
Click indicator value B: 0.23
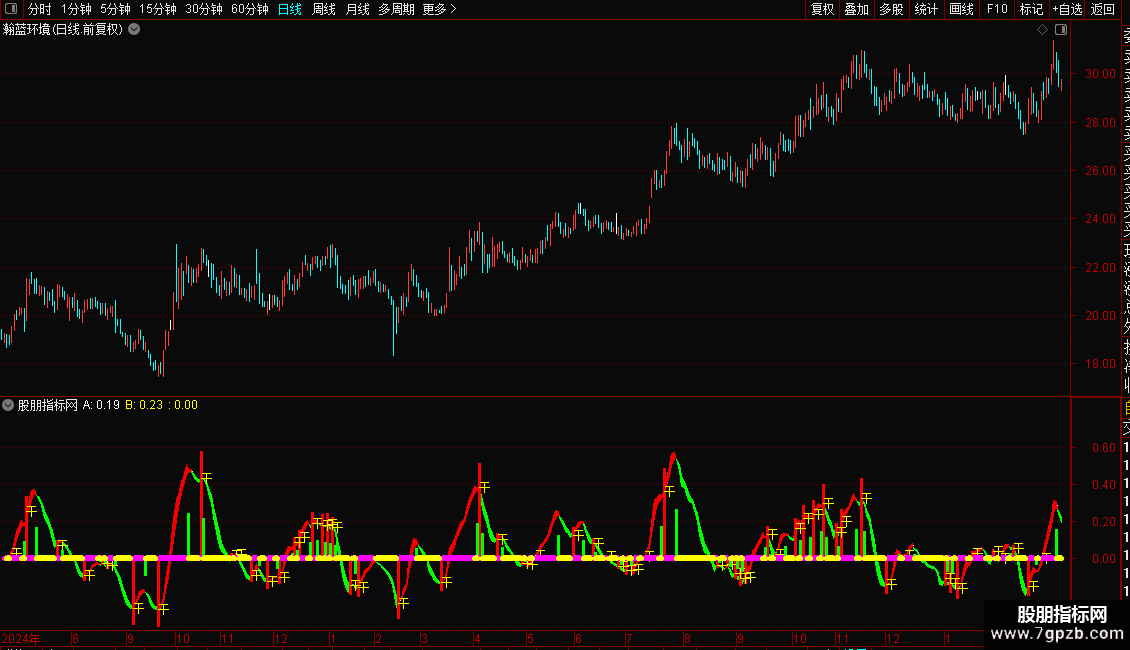(x=144, y=405)
